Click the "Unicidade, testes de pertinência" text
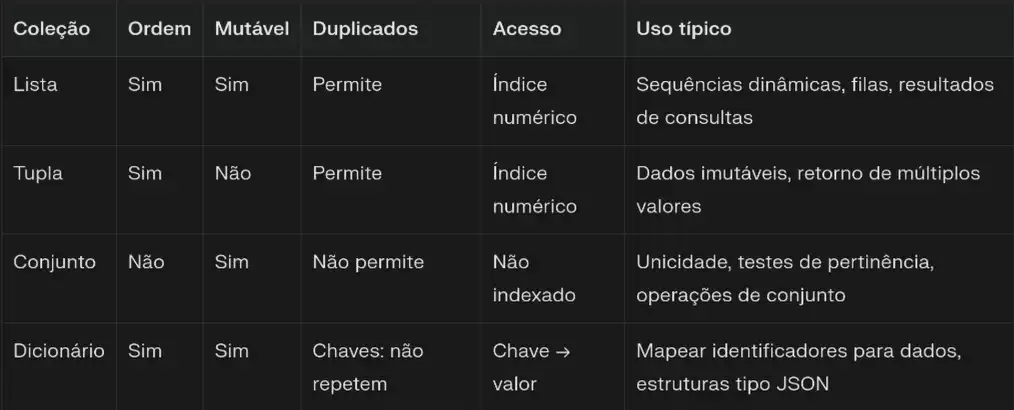The image size is (1014, 410). tap(789, 262)
